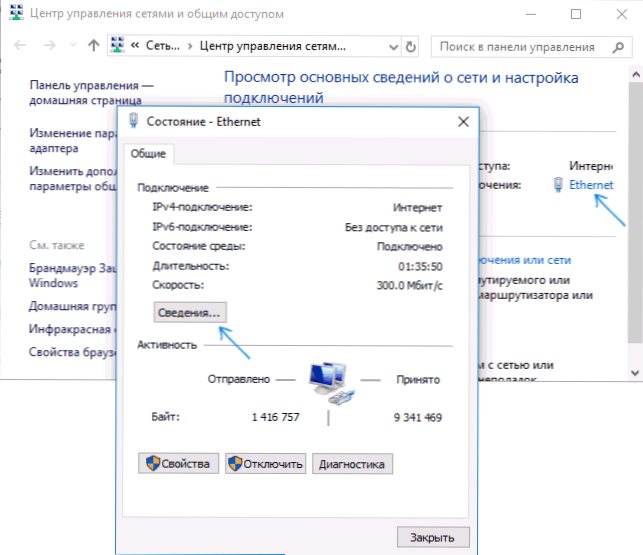Screen dimensions: 643x555
Task: Open Инфракрасная связь link
Action: tap(73, 329)
